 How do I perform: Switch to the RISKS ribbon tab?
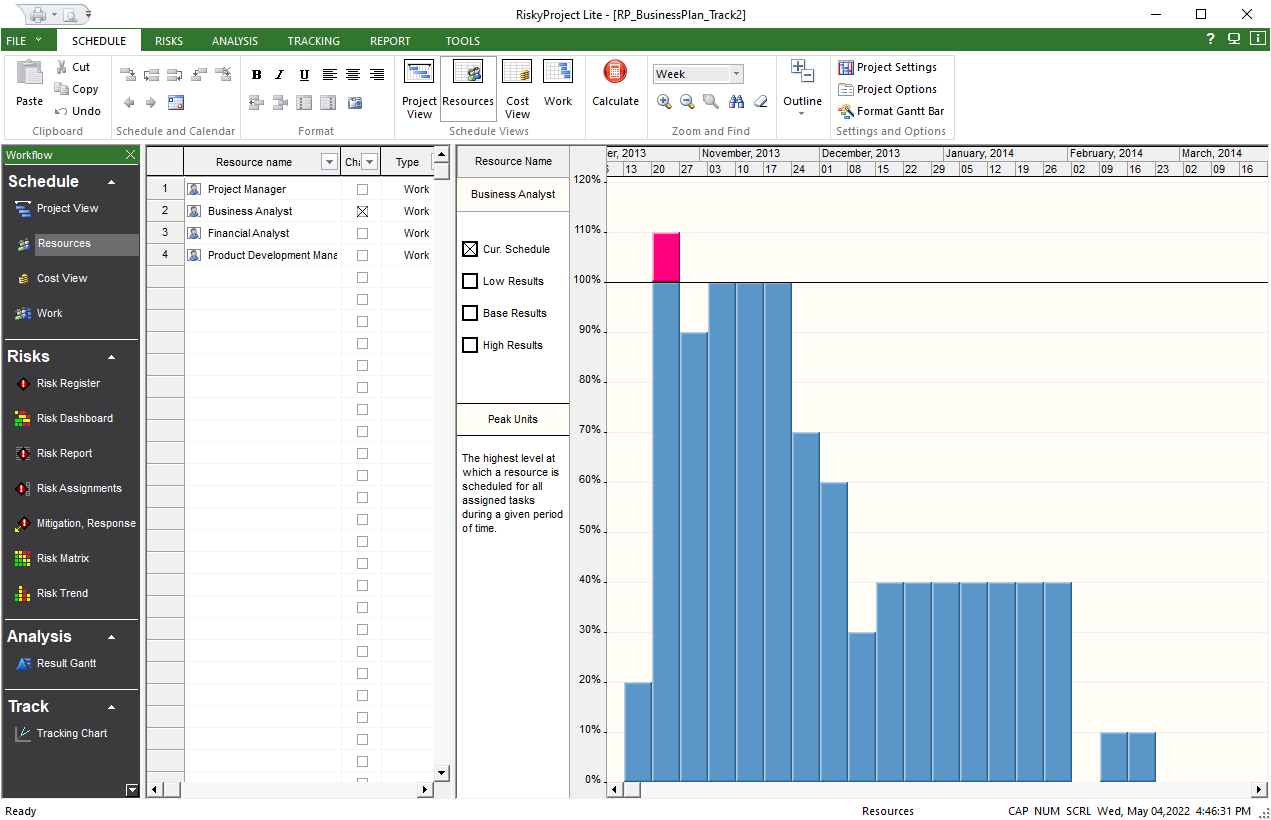point(169,41)
